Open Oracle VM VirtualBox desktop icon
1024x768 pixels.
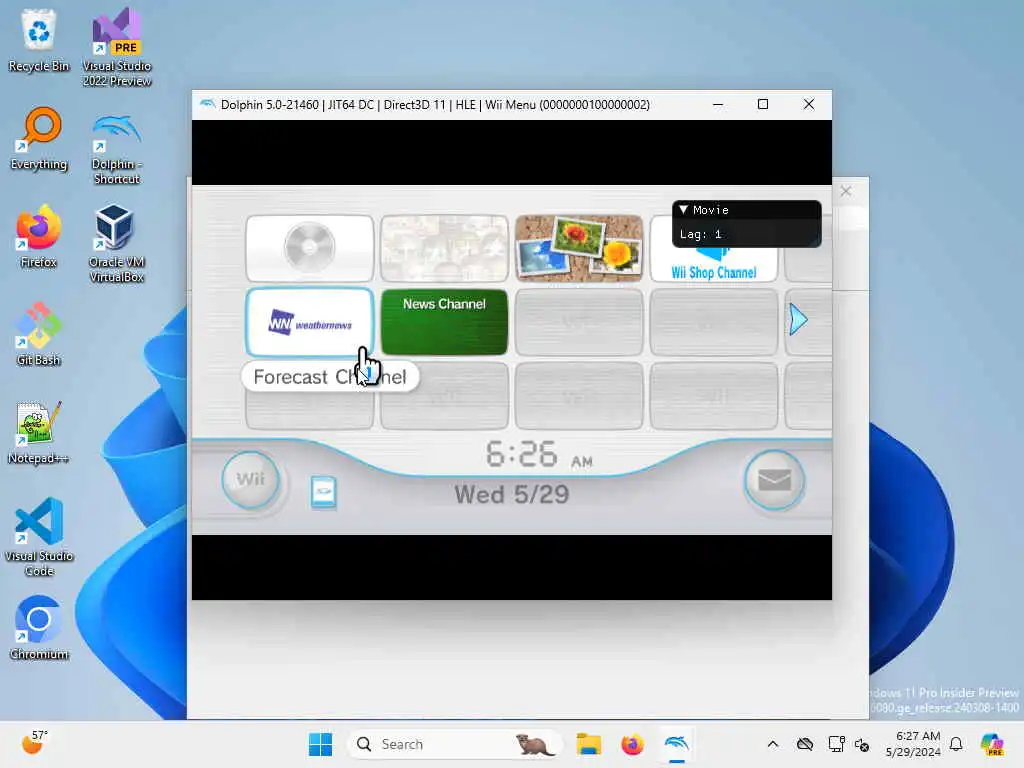[117, 243]
